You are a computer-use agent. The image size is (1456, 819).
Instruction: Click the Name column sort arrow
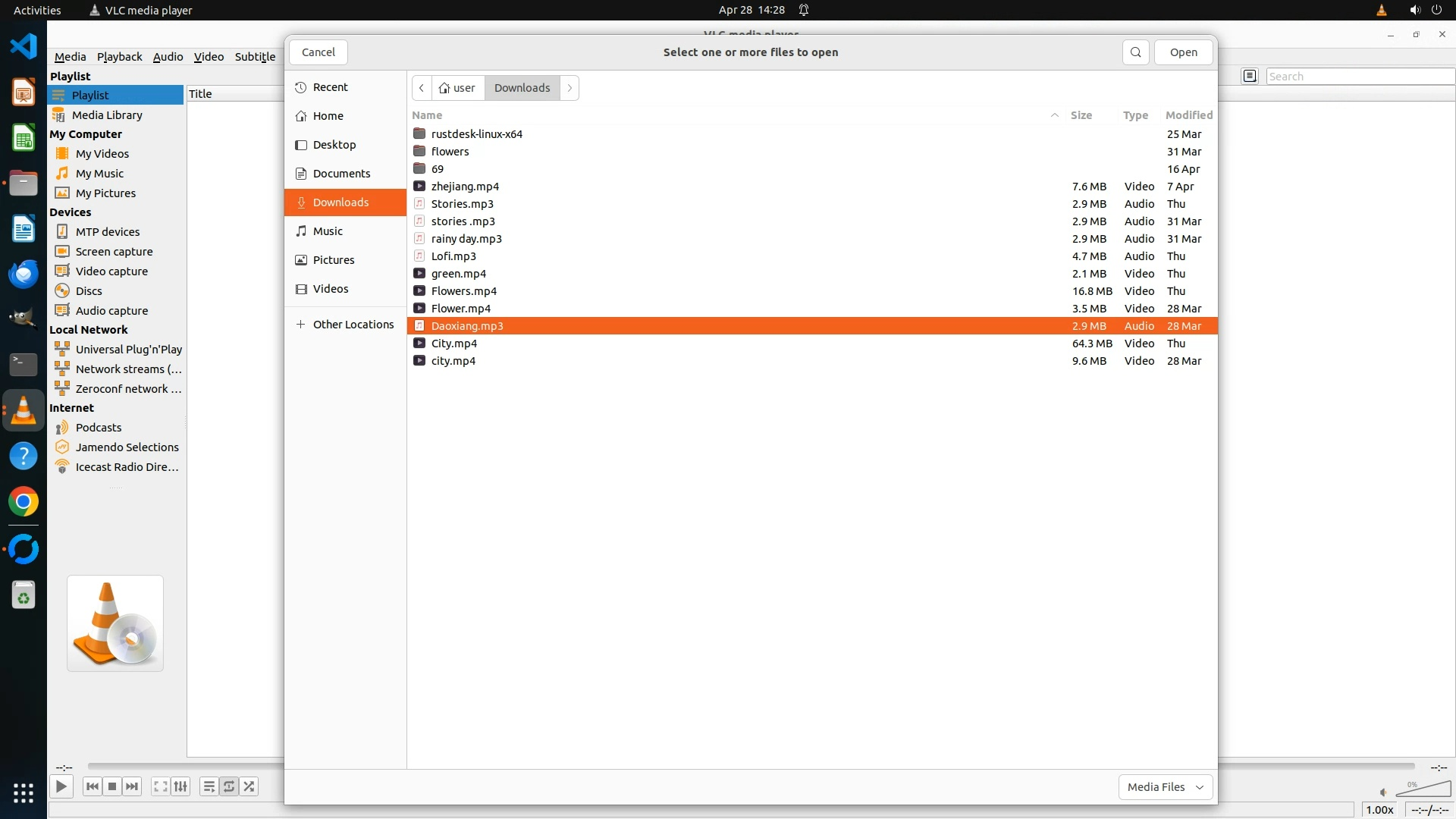click(x=1054, y=115)
